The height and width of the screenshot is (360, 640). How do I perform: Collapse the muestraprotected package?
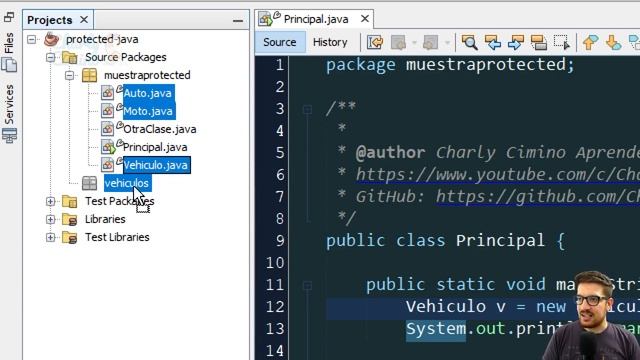coord(69,75)
